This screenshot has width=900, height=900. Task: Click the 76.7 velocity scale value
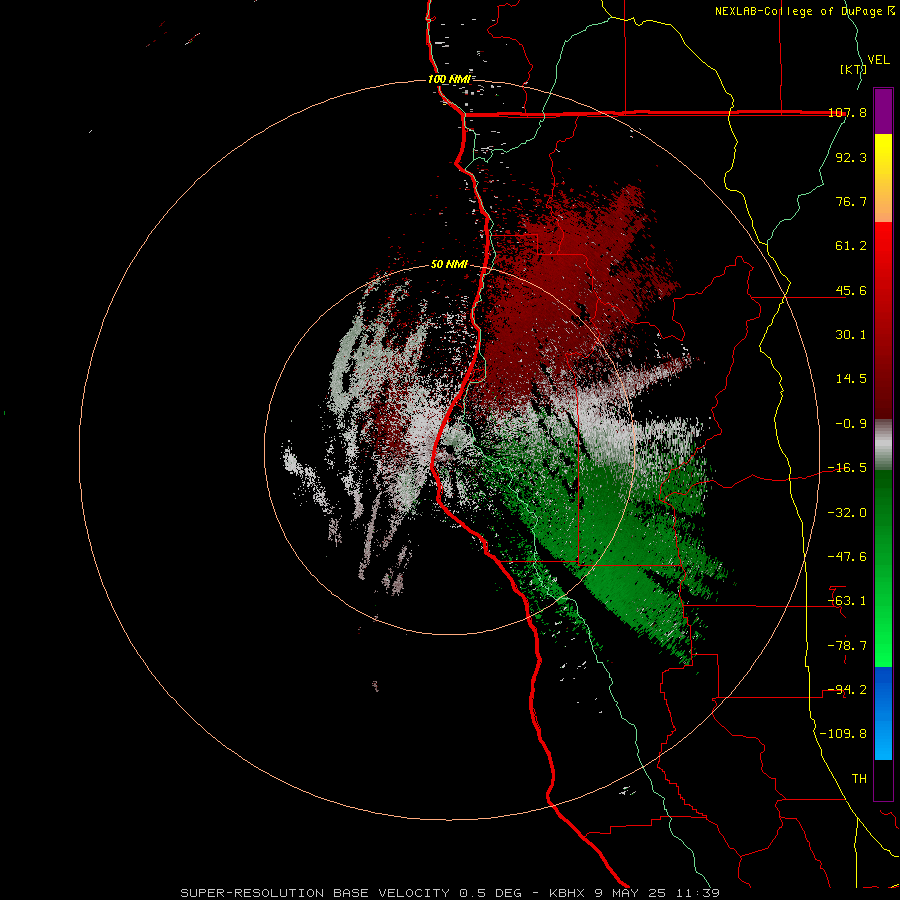click(851, 201)
